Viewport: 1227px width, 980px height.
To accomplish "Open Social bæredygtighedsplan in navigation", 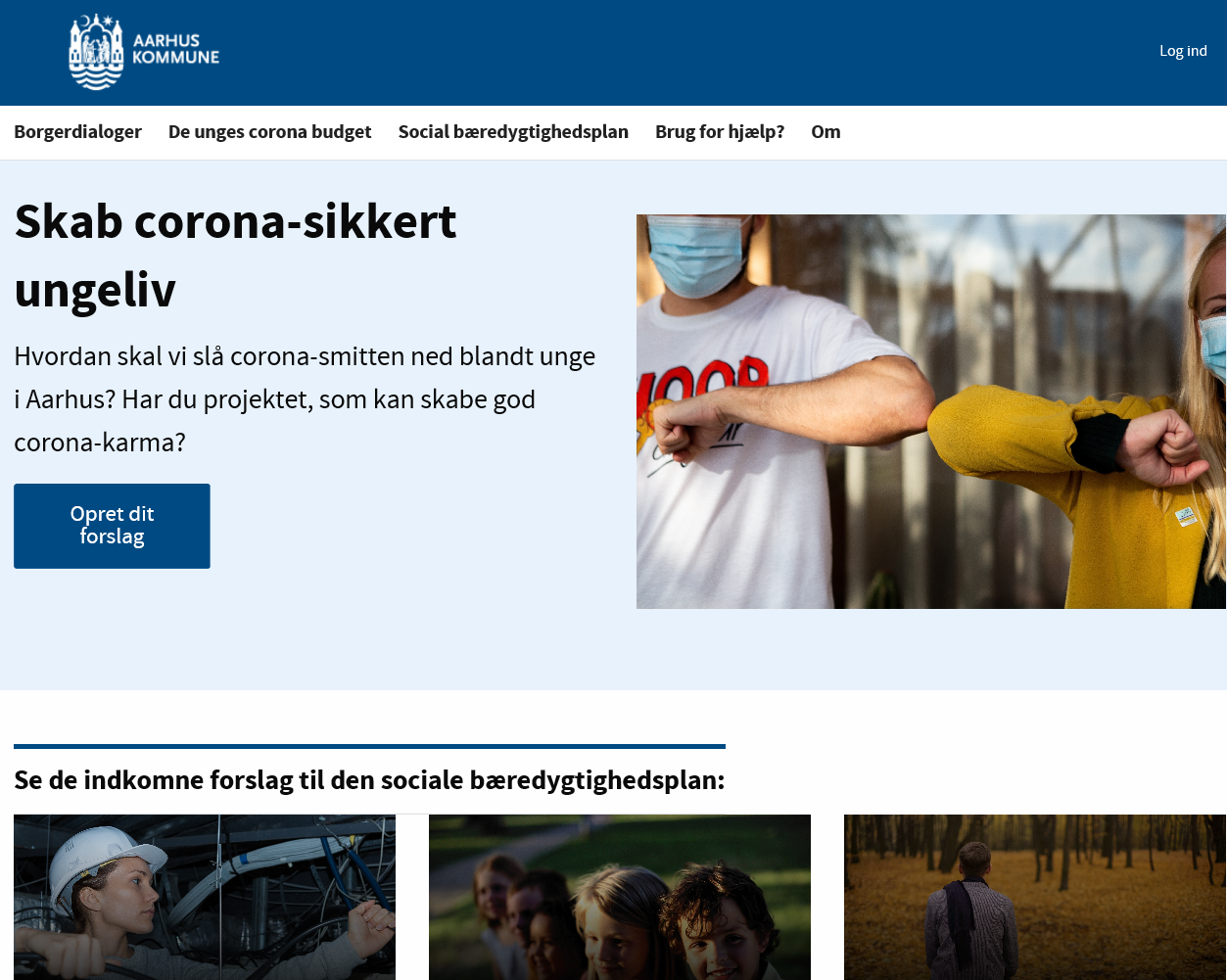I will pos(513,132).
